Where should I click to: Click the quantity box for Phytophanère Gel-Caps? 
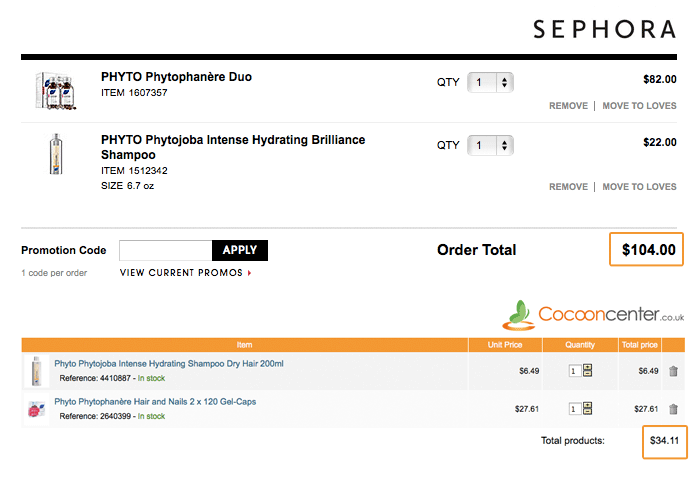coord(574,409)
